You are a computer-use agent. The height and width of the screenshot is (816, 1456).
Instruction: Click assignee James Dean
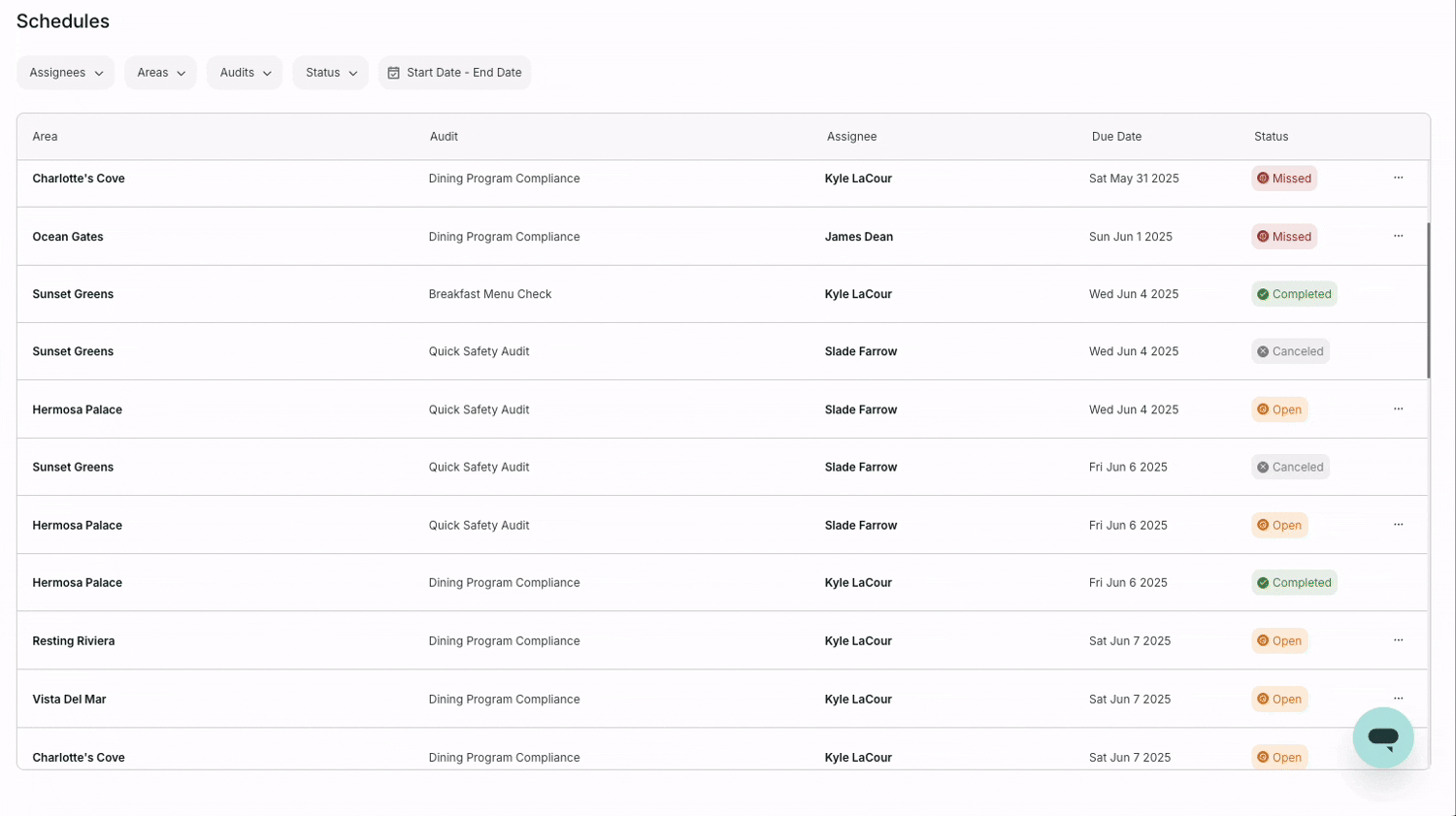pos(859,237)
